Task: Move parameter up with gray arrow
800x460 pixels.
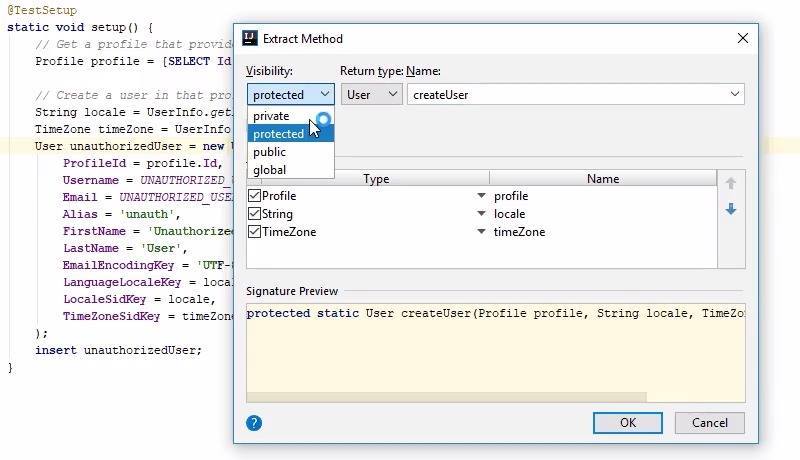Action: pos(731,183)
